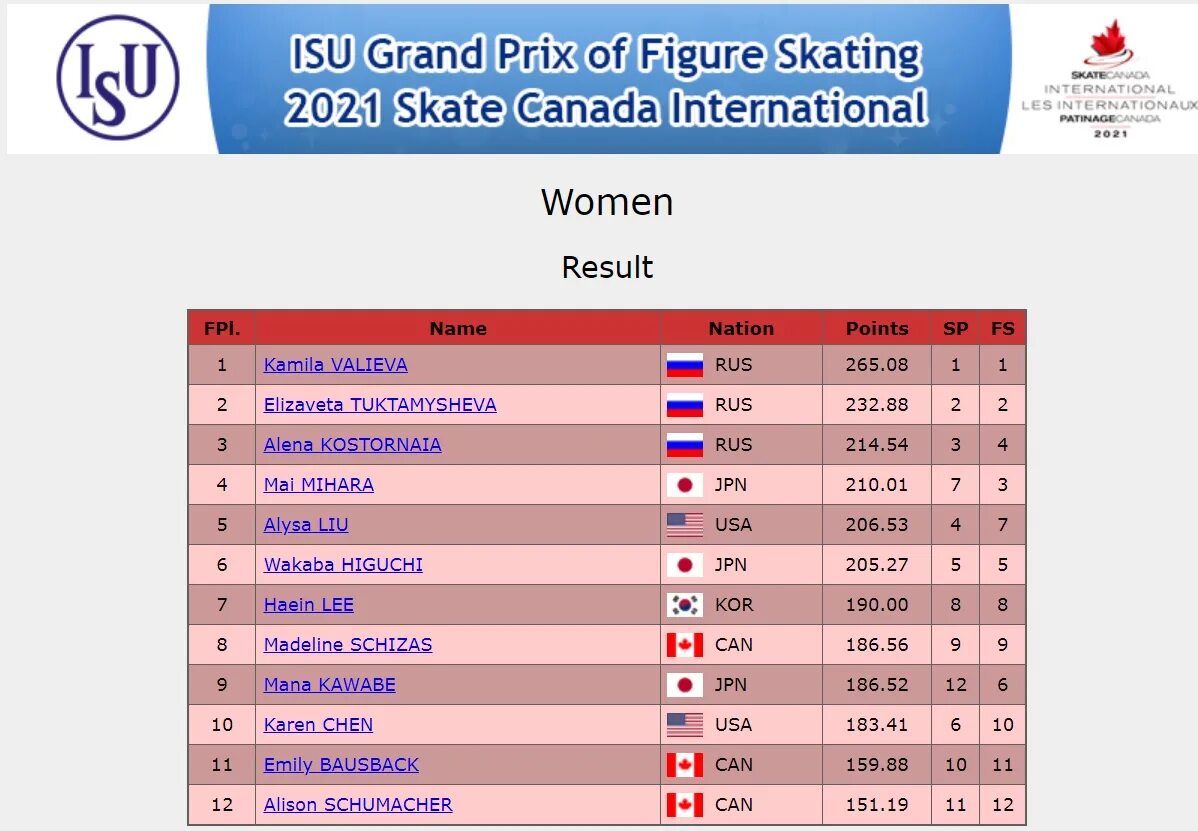Click the Korean flag in Haein Lee's row

pos(685,605)
